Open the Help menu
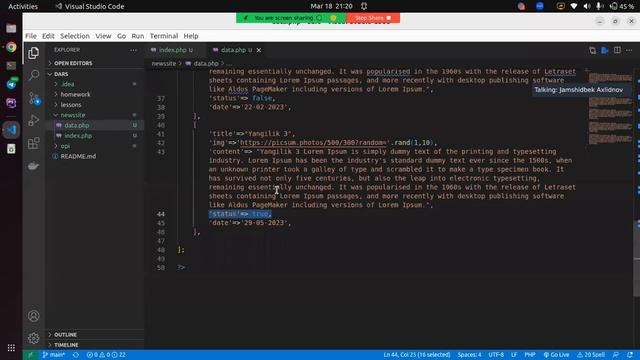The height and width of the screenshot is (360, 640). pos(191,36)
